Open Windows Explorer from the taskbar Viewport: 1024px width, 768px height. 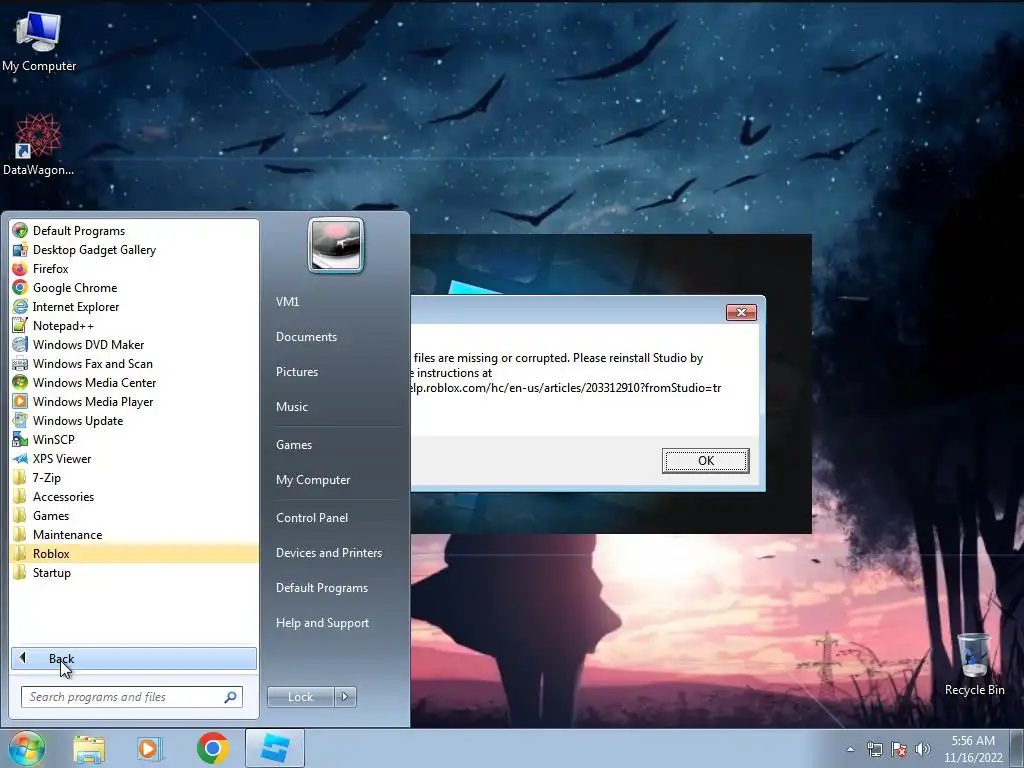(89, 748)
